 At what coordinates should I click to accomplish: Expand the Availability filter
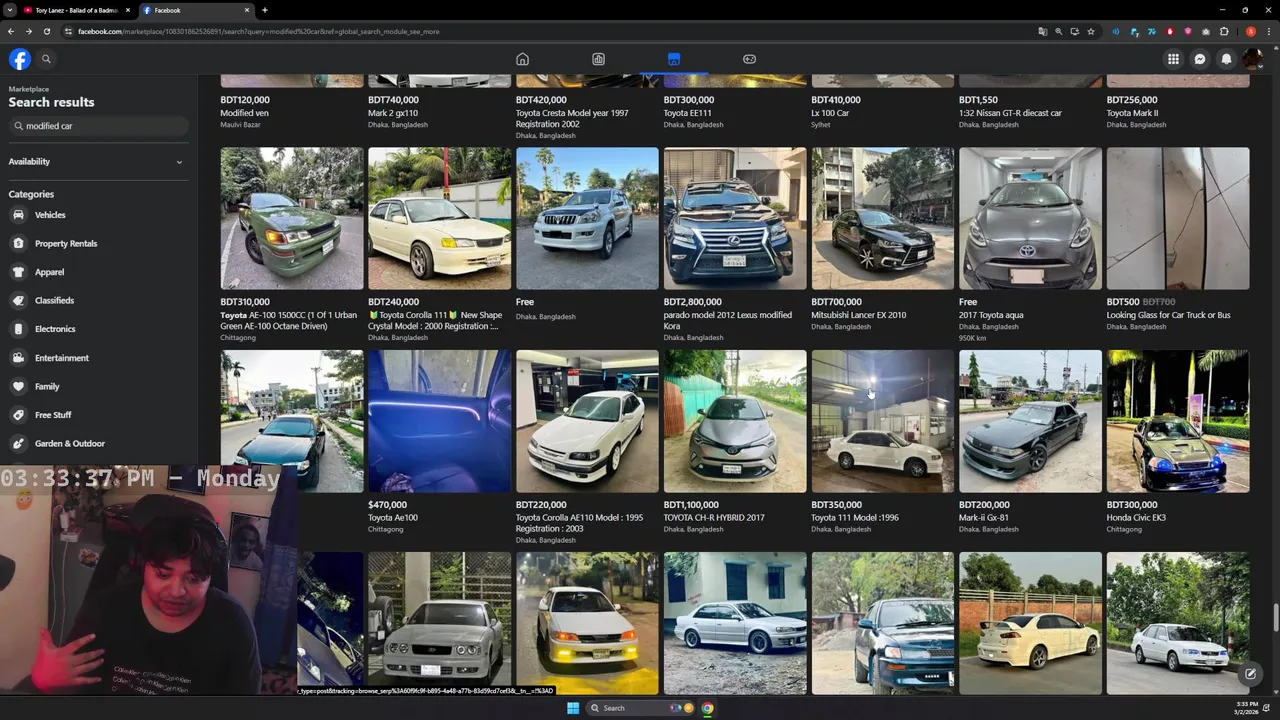coord(96,161)
